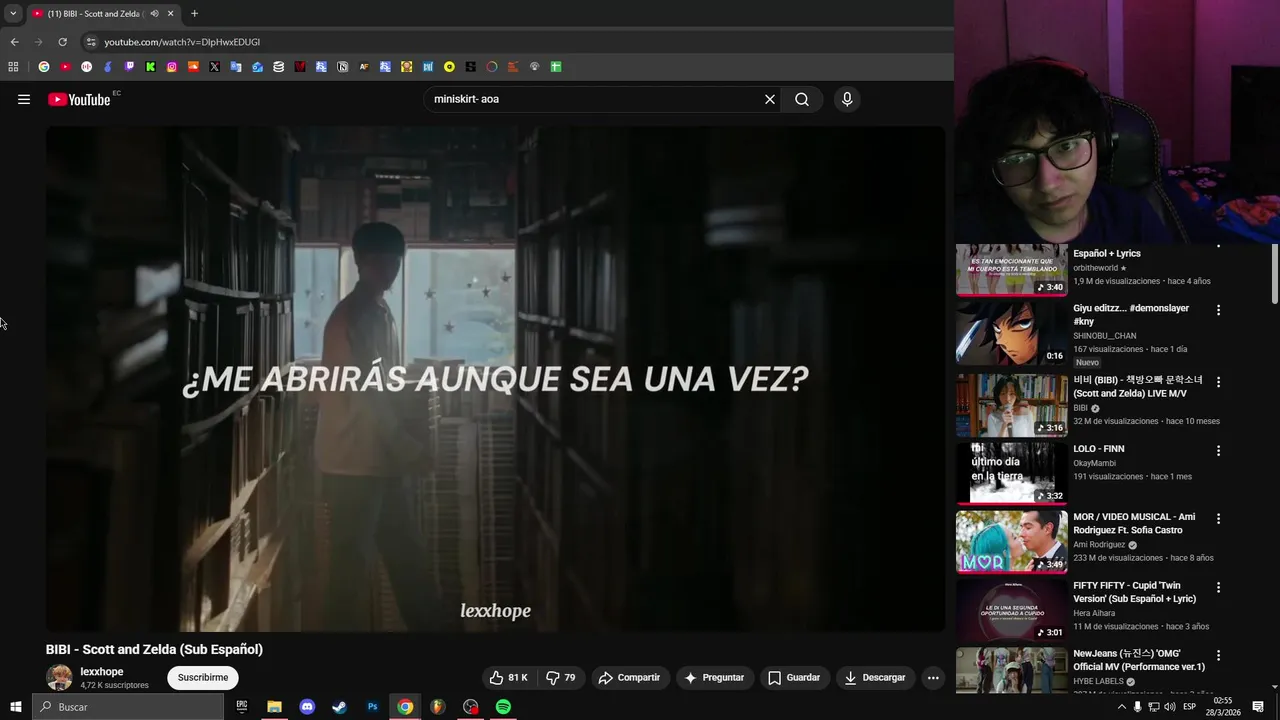Start voice search with microphone

pyautogui.click(x=847, y=99)
